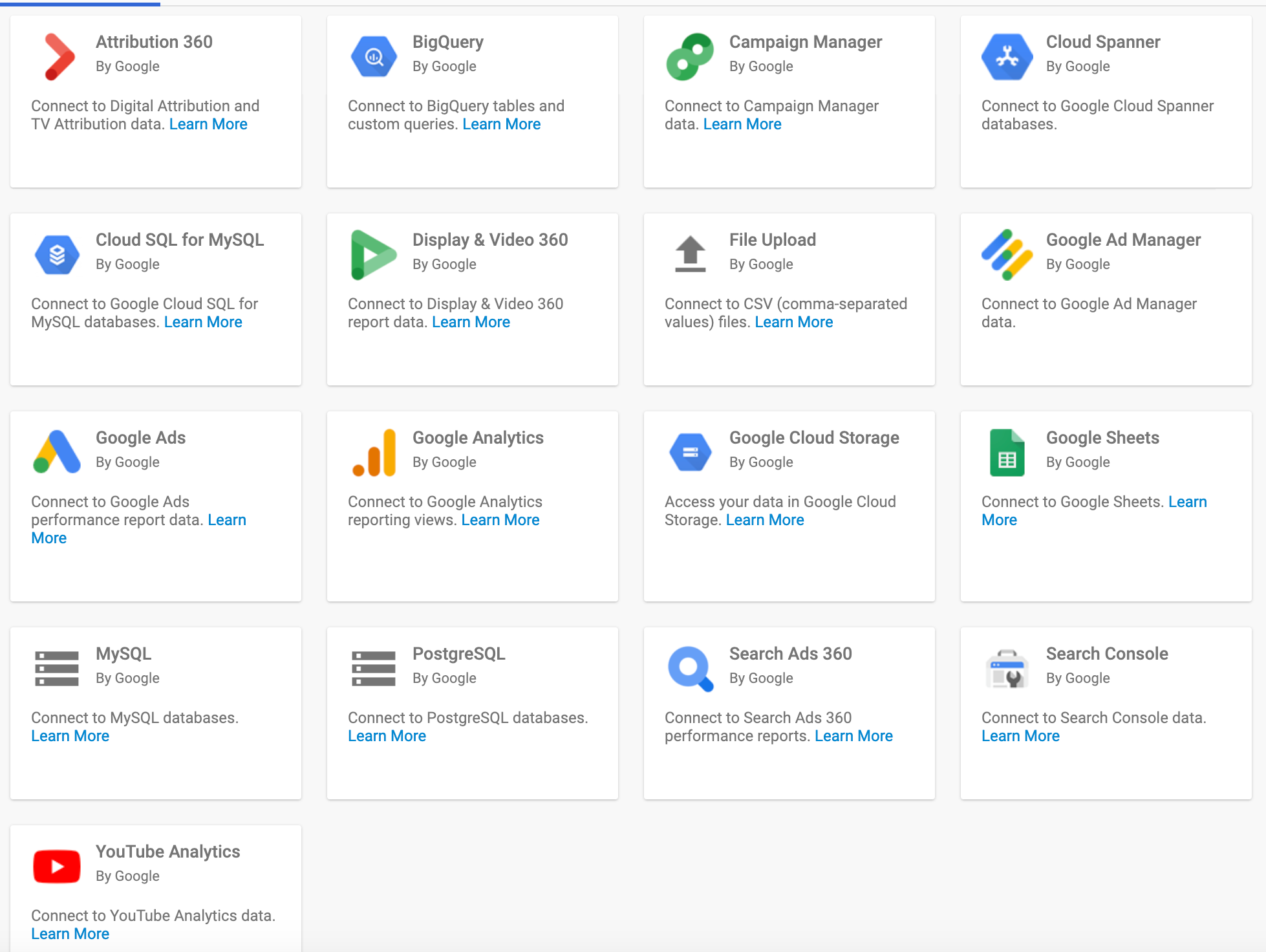The width and height of the screenshot is (1266, 952).
Task: Select the Google Ads icon
Action: point(57,451)
